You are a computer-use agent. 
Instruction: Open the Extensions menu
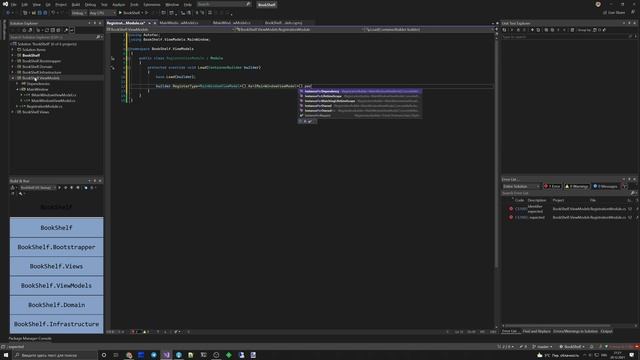tap(152, 4)
